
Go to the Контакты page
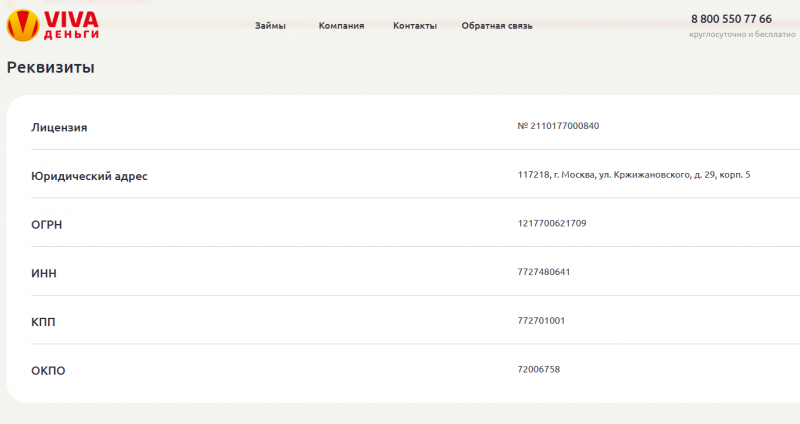point(415,26)
